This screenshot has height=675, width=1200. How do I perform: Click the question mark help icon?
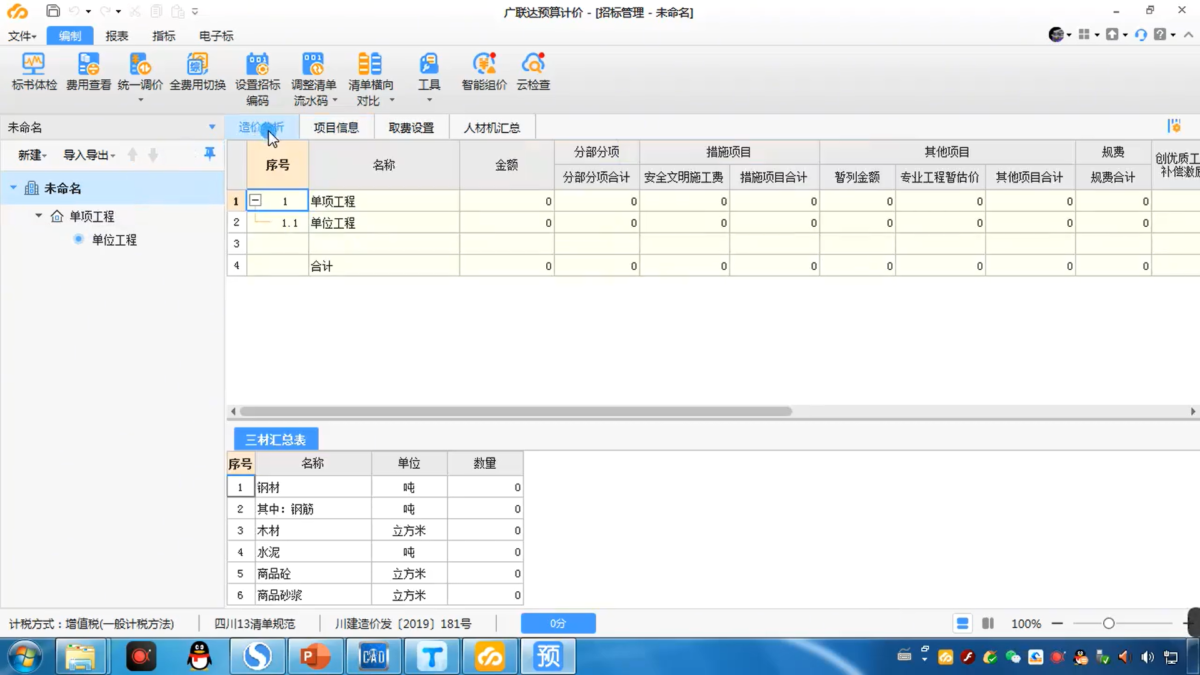[1160, 35]
